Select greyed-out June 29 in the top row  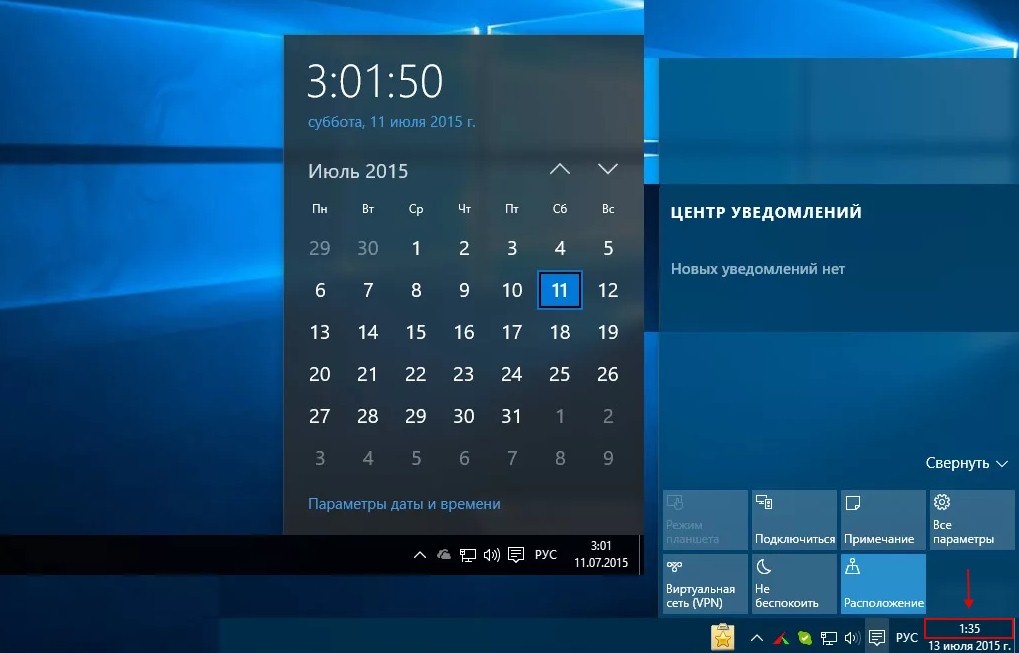tap(320, 248)
